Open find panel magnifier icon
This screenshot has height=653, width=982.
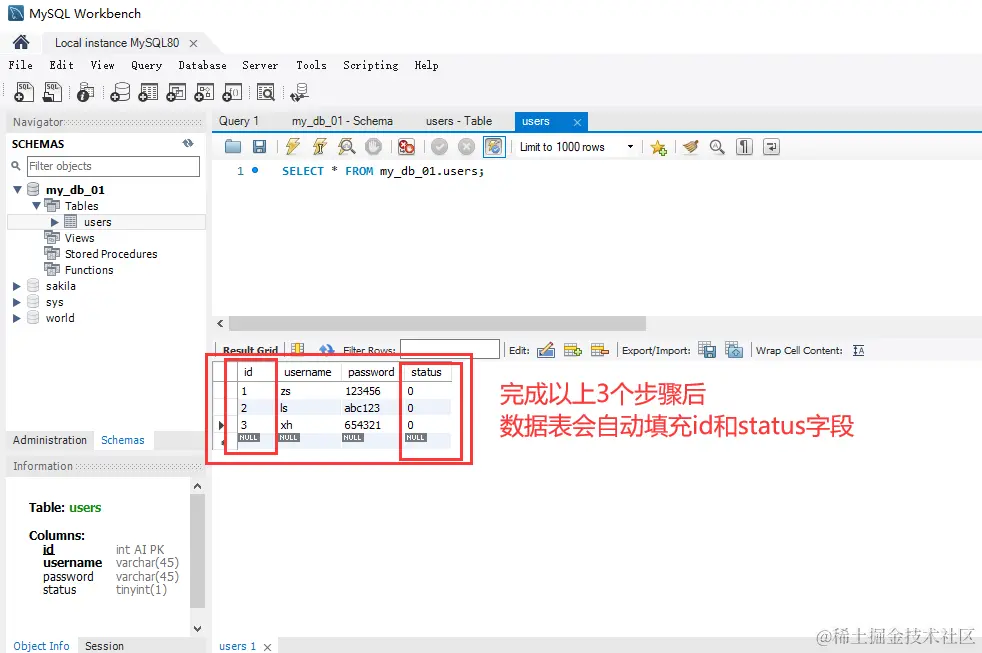[x=717, y=147]
